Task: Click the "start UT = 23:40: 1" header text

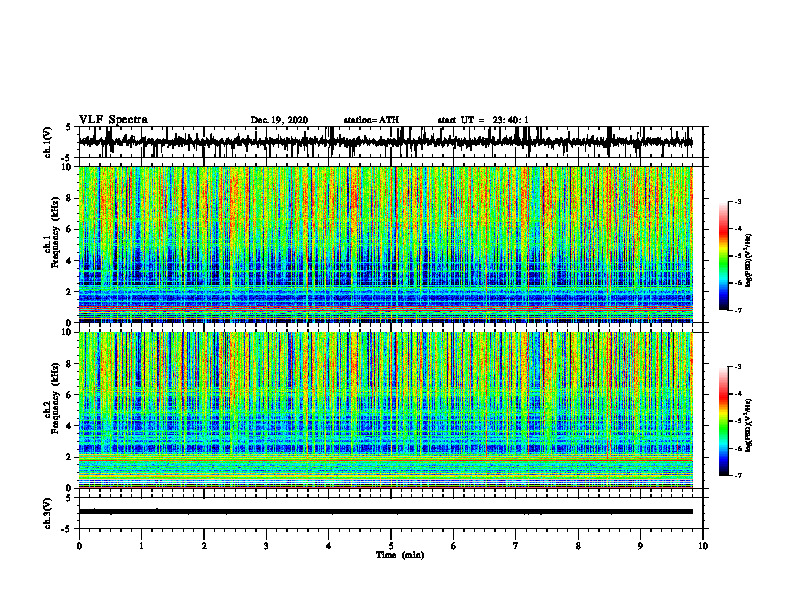Action: [x=483, y=120]
